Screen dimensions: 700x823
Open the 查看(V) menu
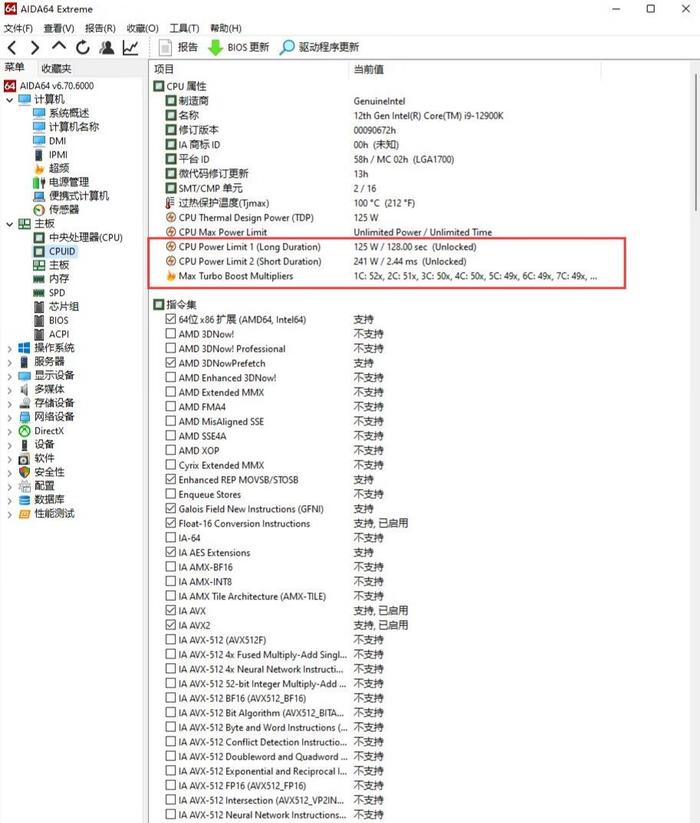click(59, 28)
